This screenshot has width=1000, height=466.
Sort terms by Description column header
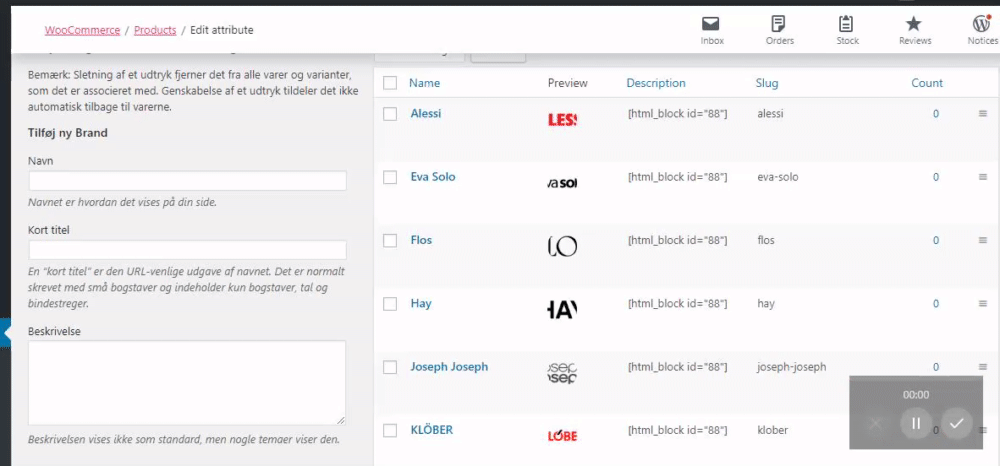point(656,83)
